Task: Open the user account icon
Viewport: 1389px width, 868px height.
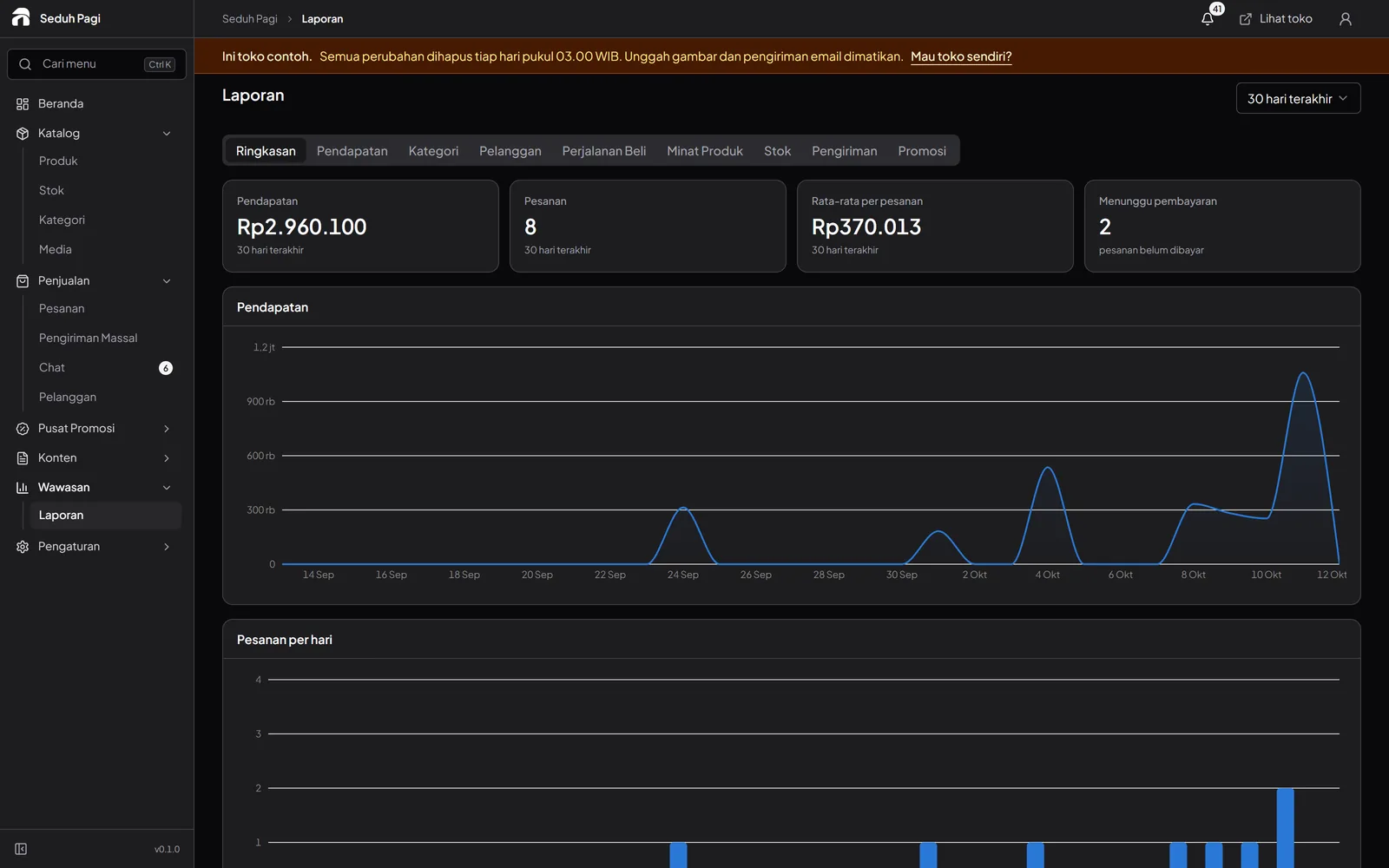Action: (x=1346, y=19)
